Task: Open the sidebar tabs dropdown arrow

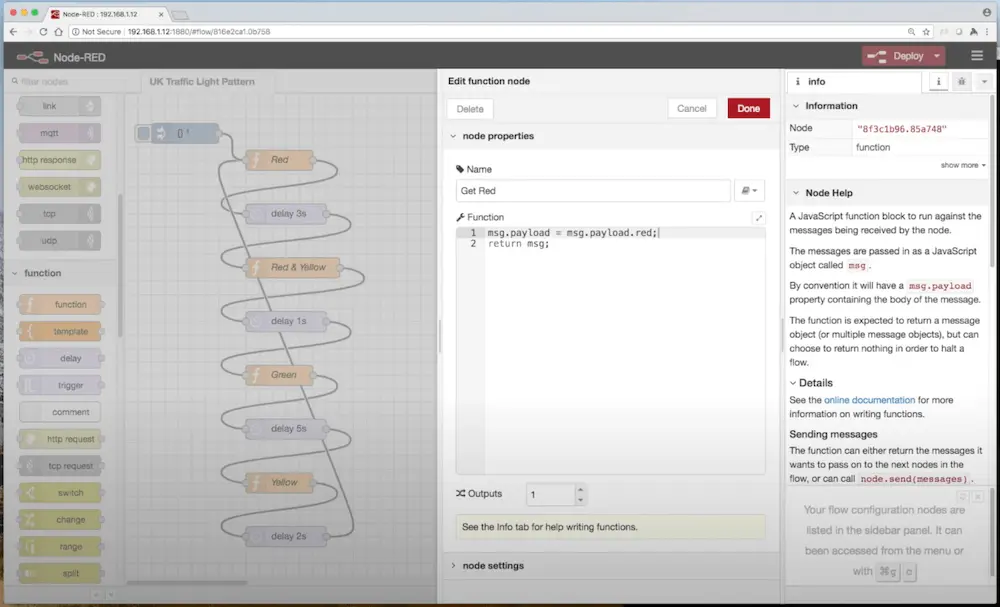Action: point(985,82)
